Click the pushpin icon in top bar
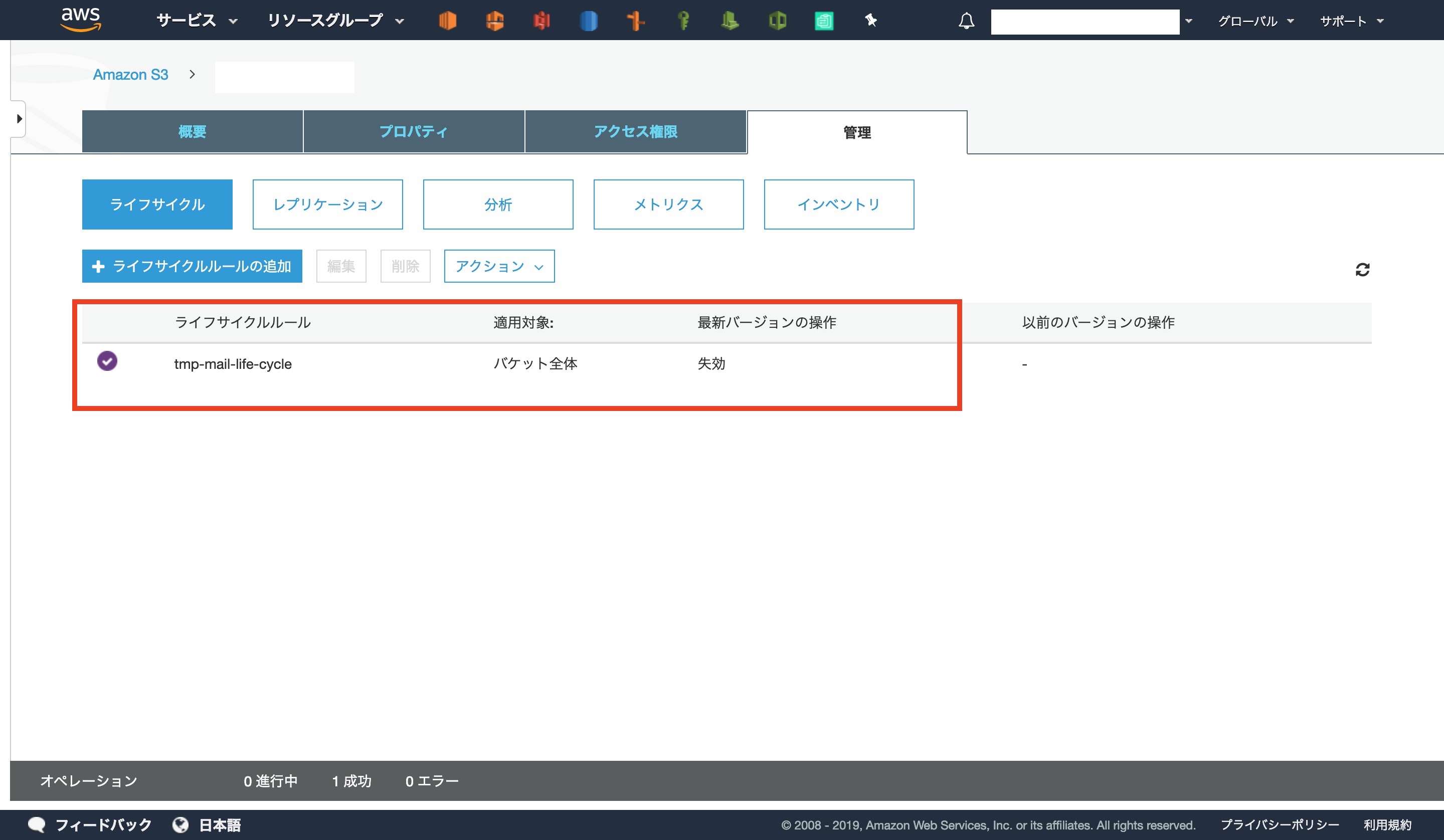Screen dimensions: 1444x840 point(870,21)
